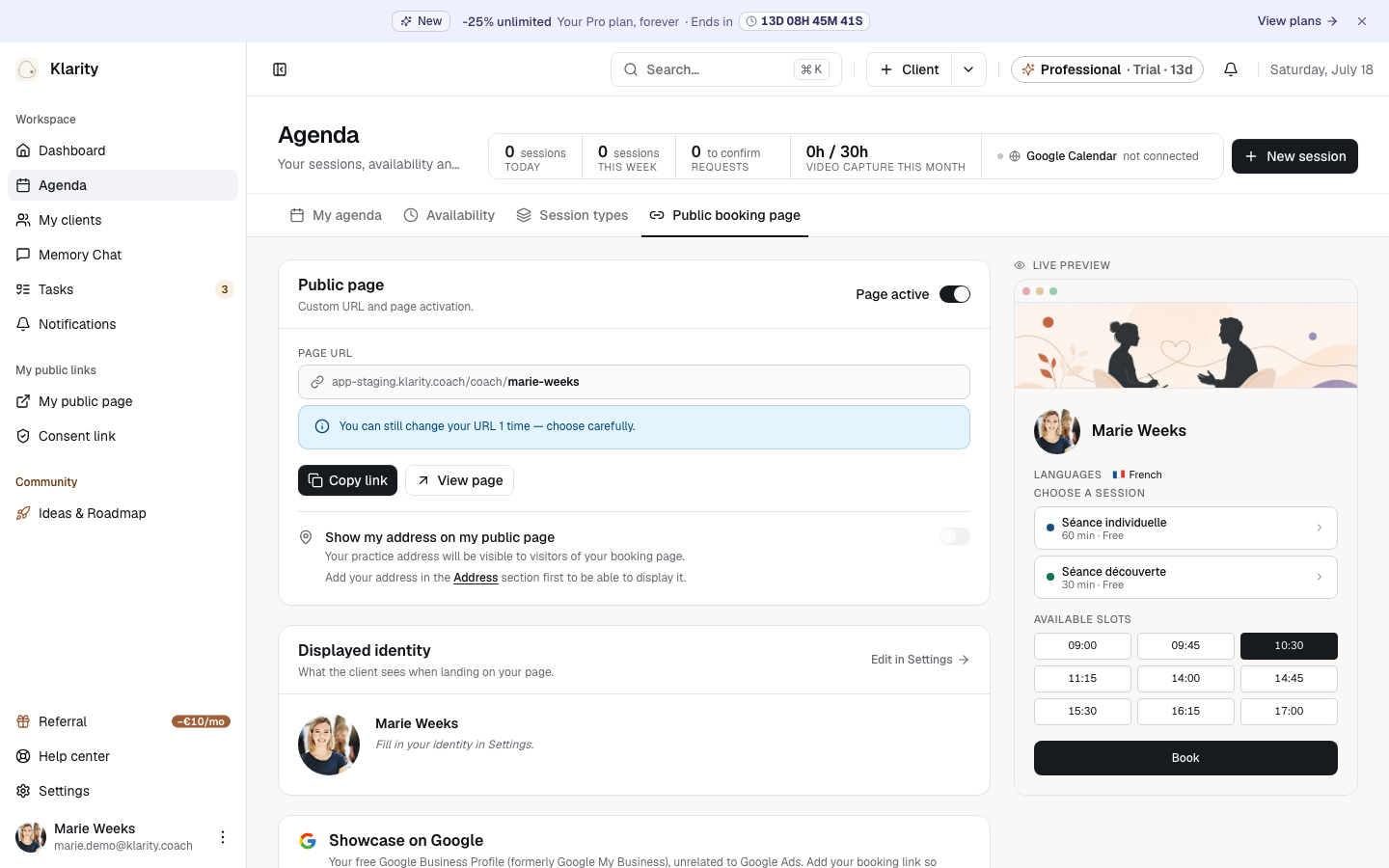Click the Book button in preview
The image size is (1389, 868).
pyautogui.click(x=1185, y=758)
